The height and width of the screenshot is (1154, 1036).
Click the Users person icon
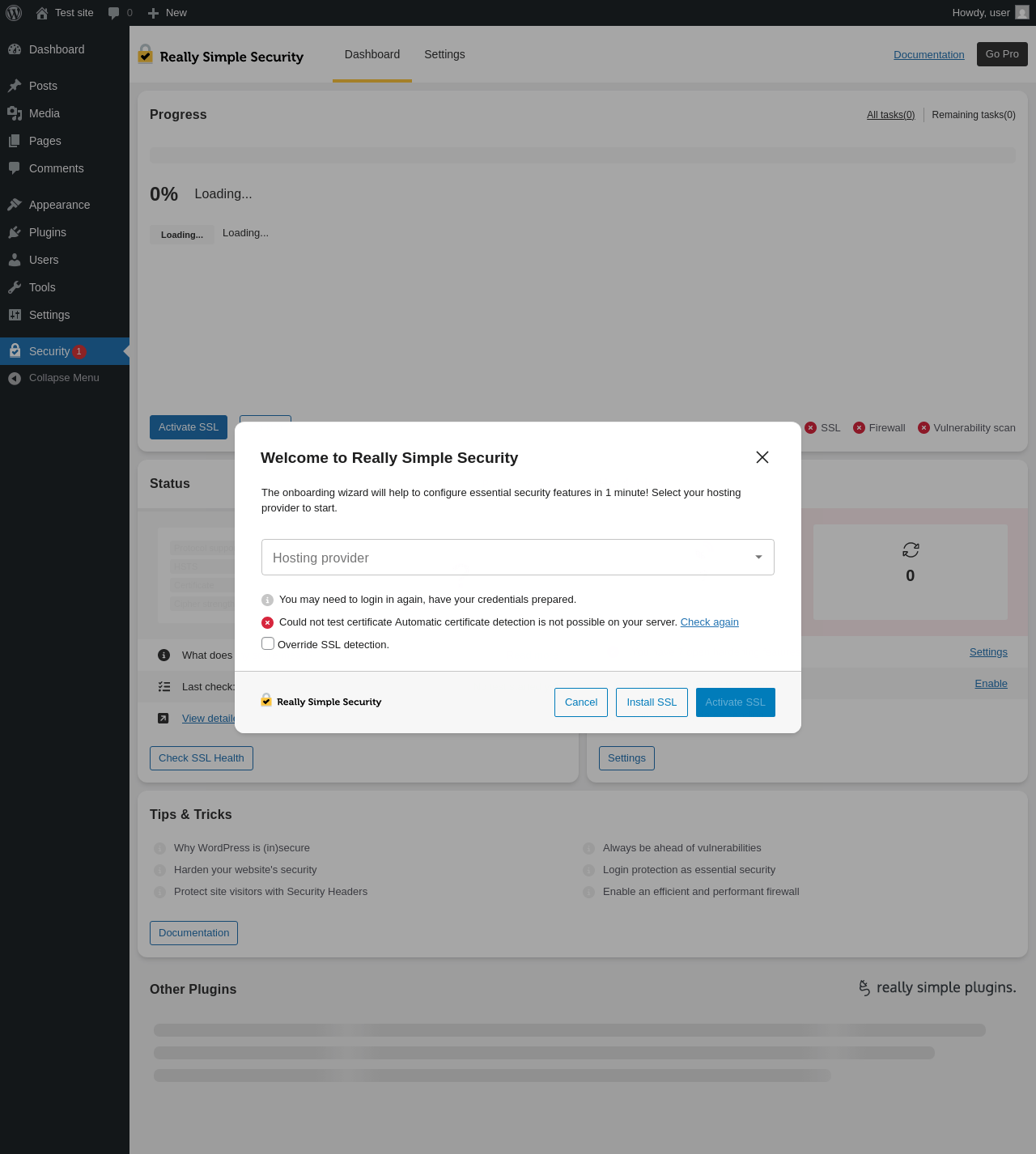[15, 260]
